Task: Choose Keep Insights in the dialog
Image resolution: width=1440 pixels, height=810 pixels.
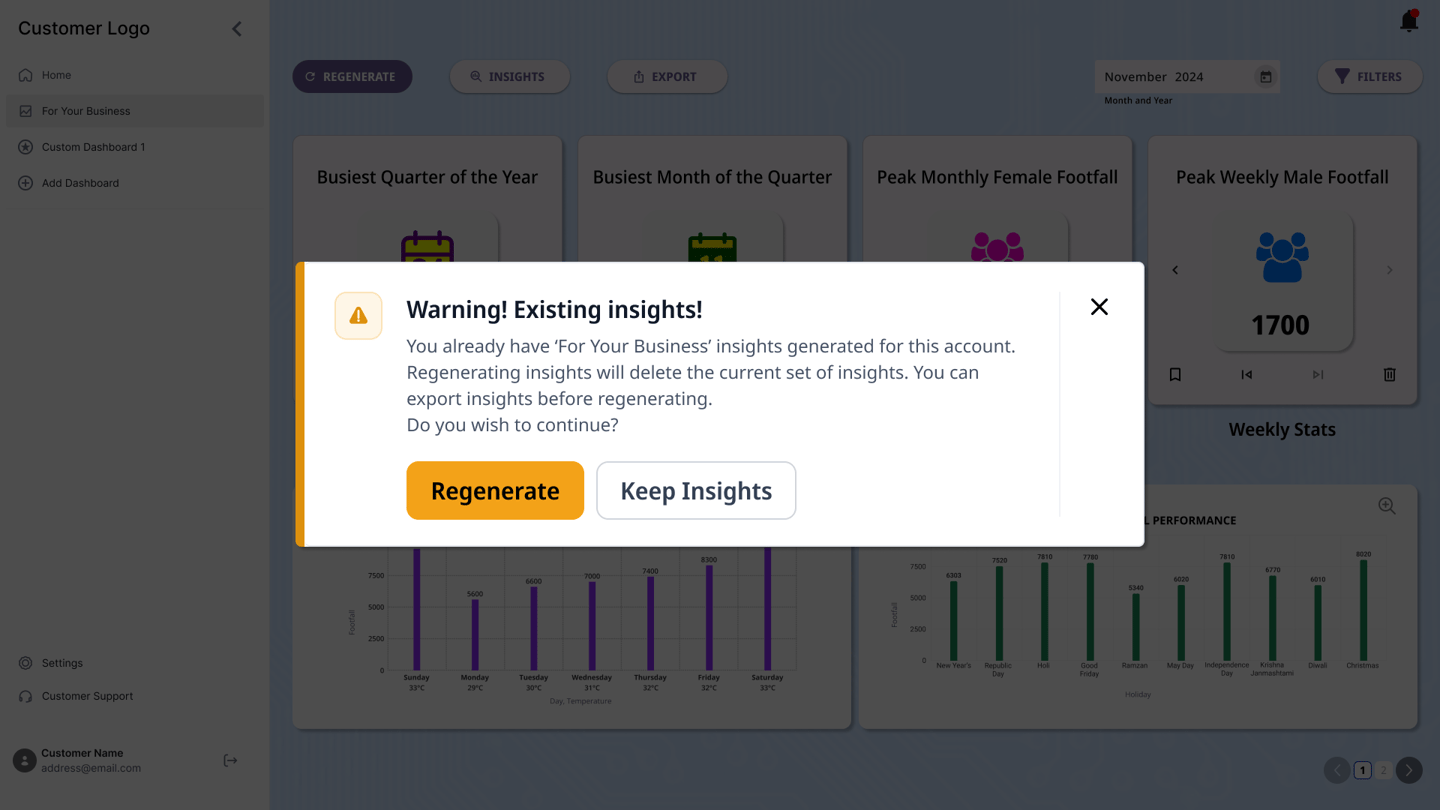Action: point(696,491)
